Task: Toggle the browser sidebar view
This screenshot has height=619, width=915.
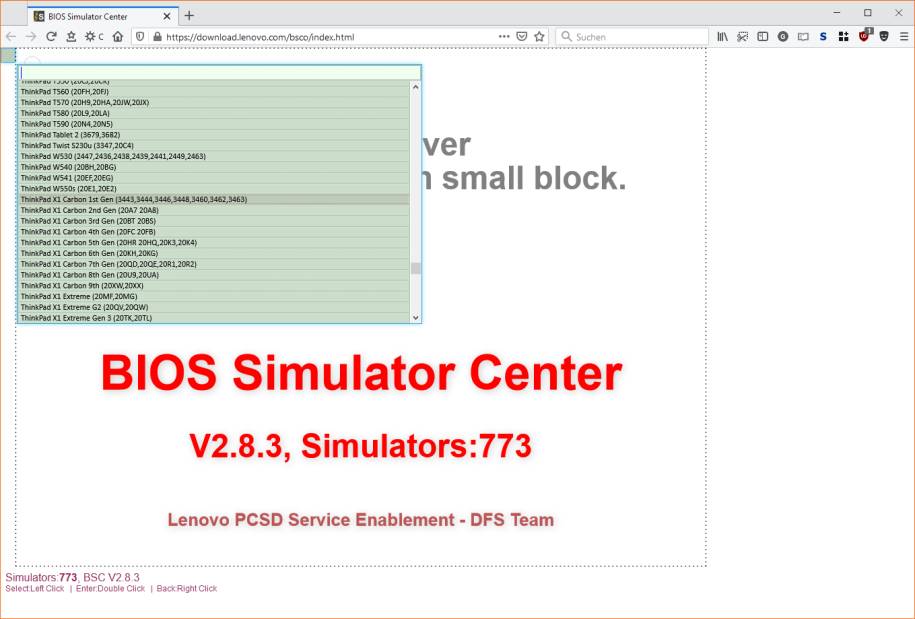Action: 763,36
